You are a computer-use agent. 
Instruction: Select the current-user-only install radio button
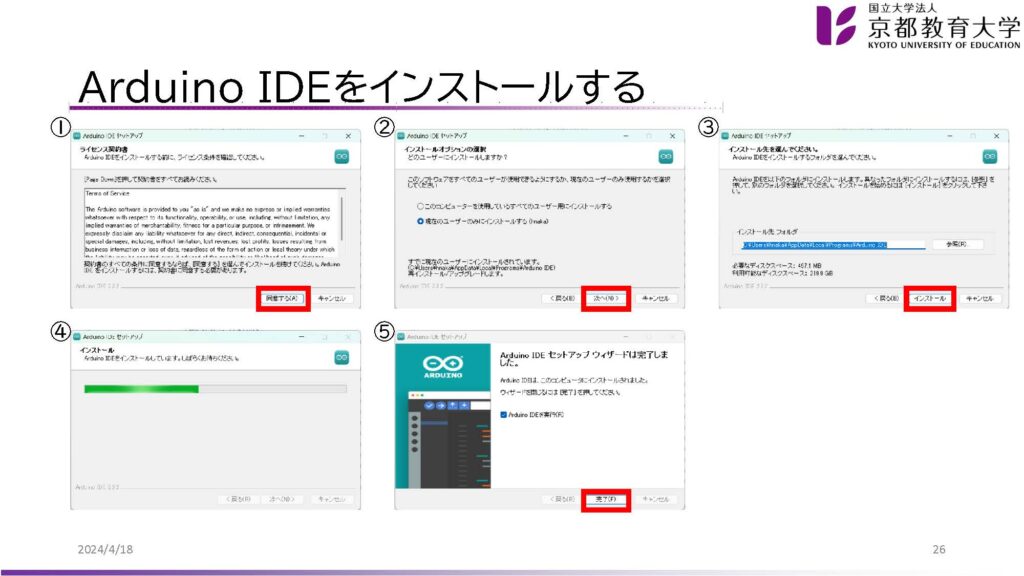(x=421, y=220)
